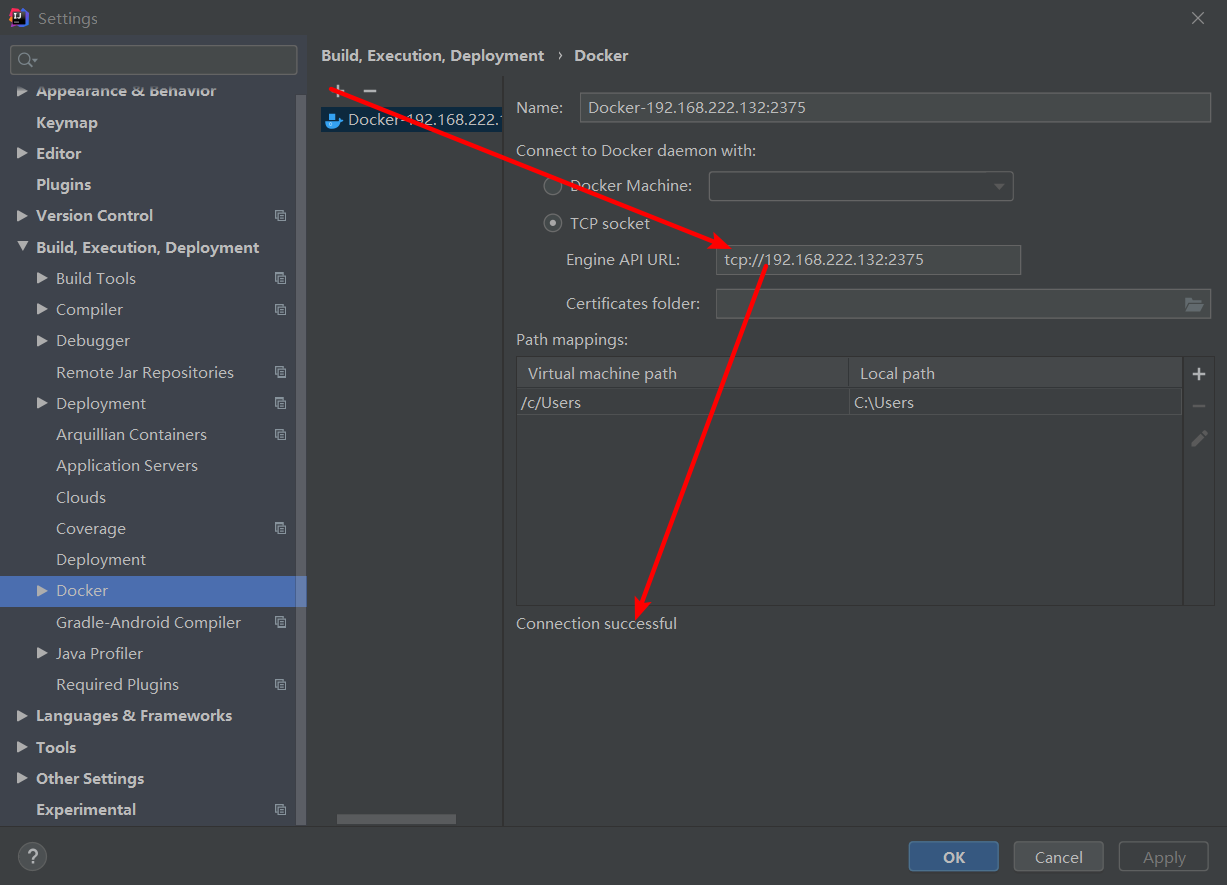Remove the selected path mapping

click(x=1199, y=406)
